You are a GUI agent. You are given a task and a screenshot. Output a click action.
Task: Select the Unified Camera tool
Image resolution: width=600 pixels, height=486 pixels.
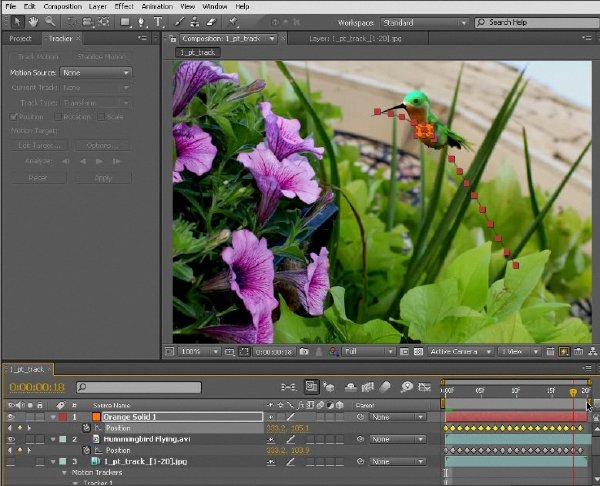[88, 22]
